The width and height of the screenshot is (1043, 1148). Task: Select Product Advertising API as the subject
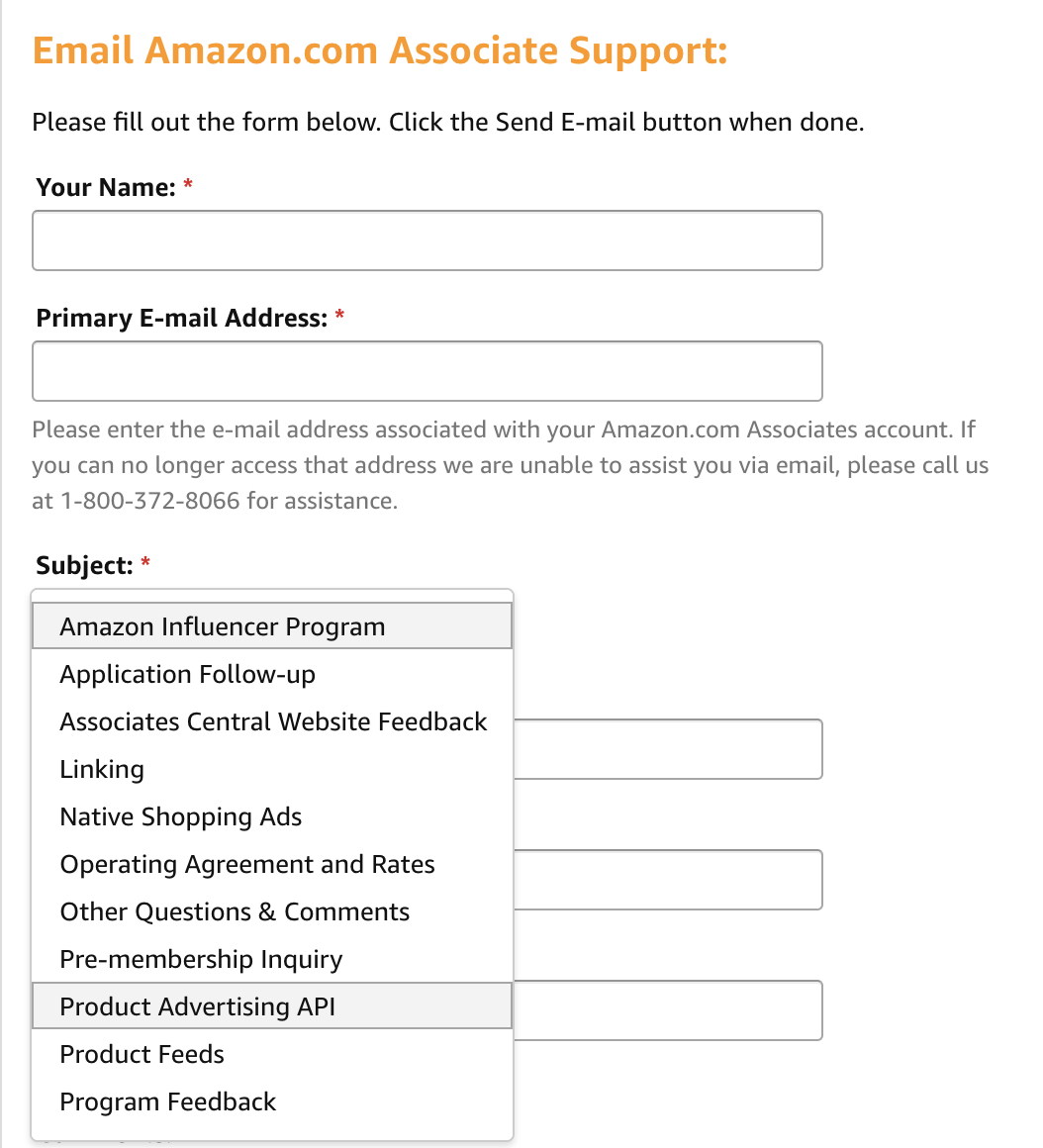(x=198, y=1007)
